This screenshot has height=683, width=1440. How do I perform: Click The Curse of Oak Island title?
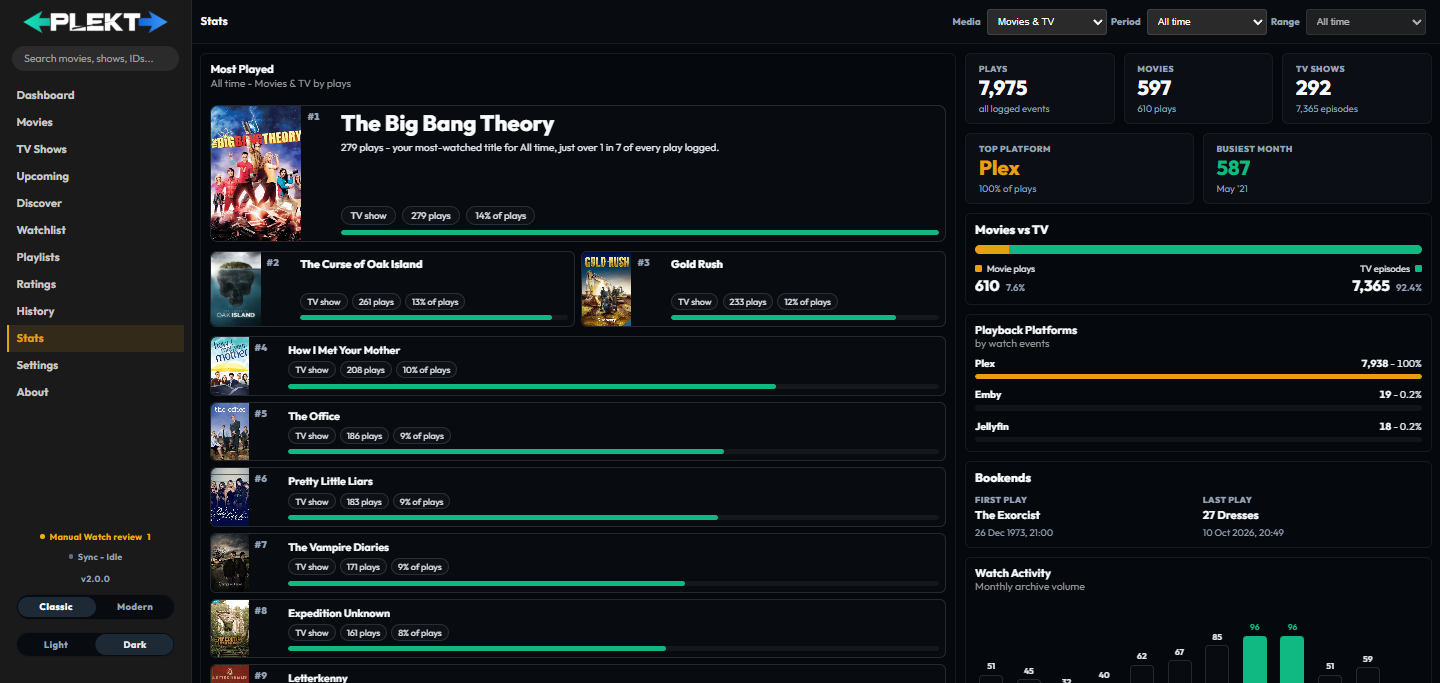[x=361, y=264]
